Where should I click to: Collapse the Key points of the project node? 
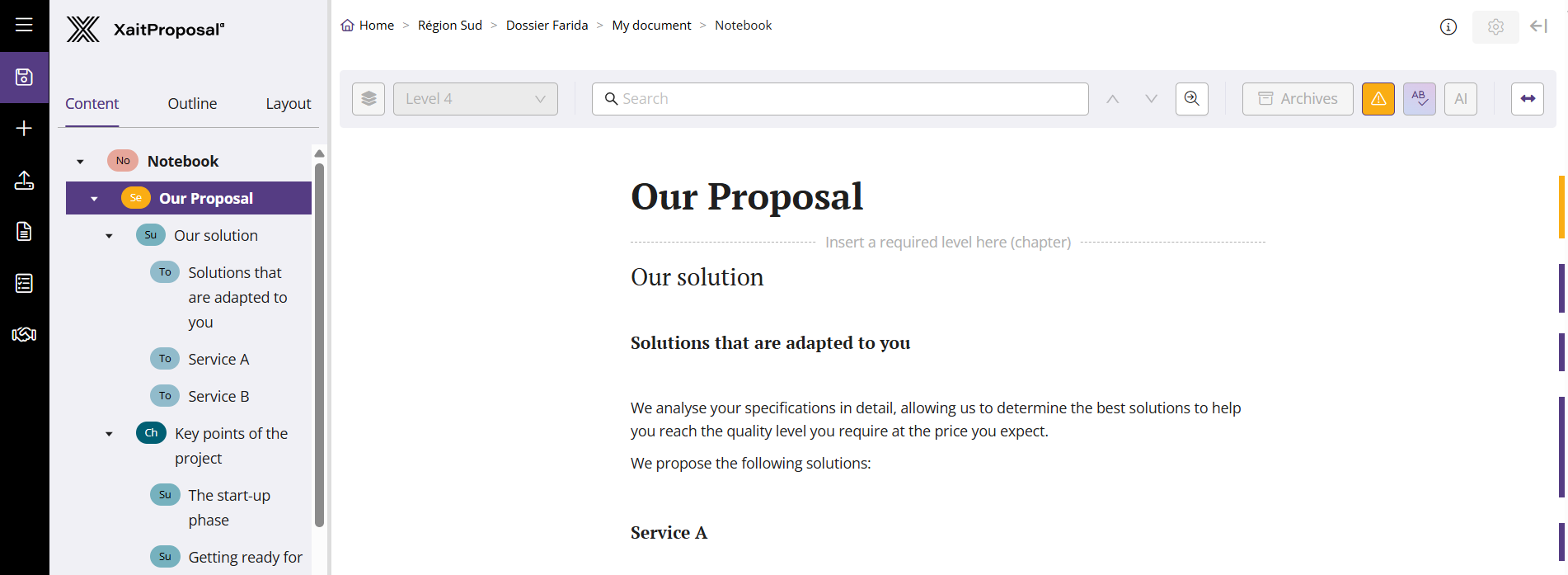click(109, 434)
